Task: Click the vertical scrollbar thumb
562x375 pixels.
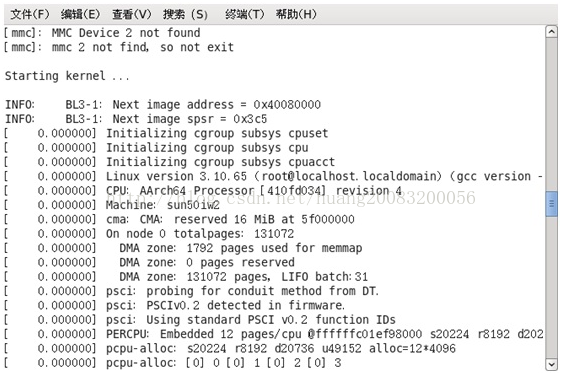Action: click(551, 204)
